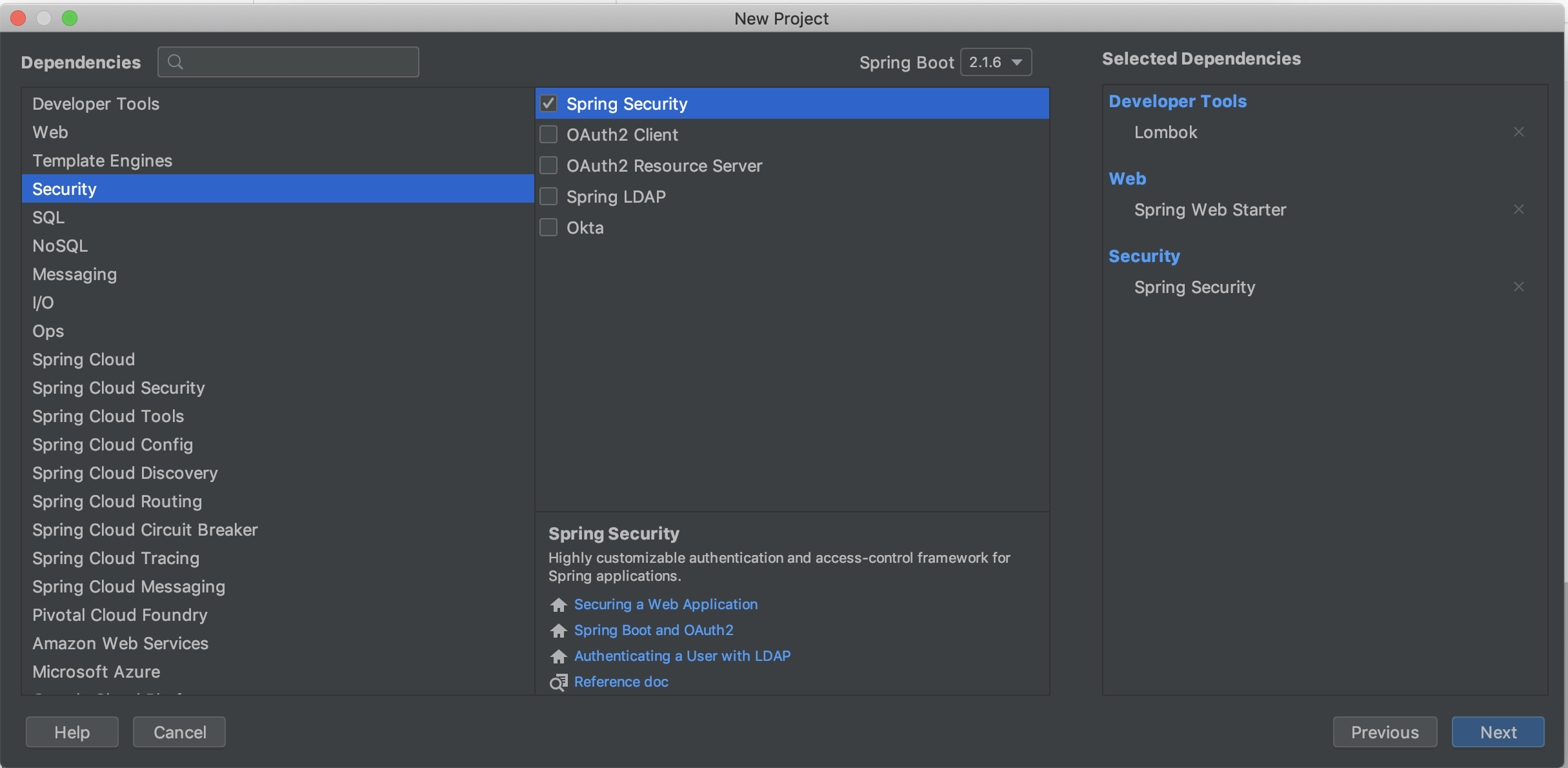The image size is (1568, 768).
Task: Remove Lombok from selected dependencies
Action: (1518, 132)
